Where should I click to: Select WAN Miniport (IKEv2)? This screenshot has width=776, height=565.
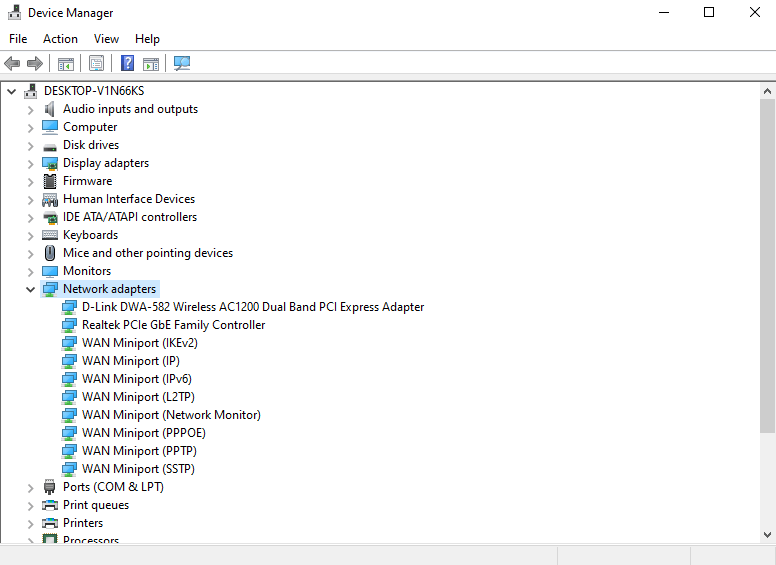(x=140, y=343)
